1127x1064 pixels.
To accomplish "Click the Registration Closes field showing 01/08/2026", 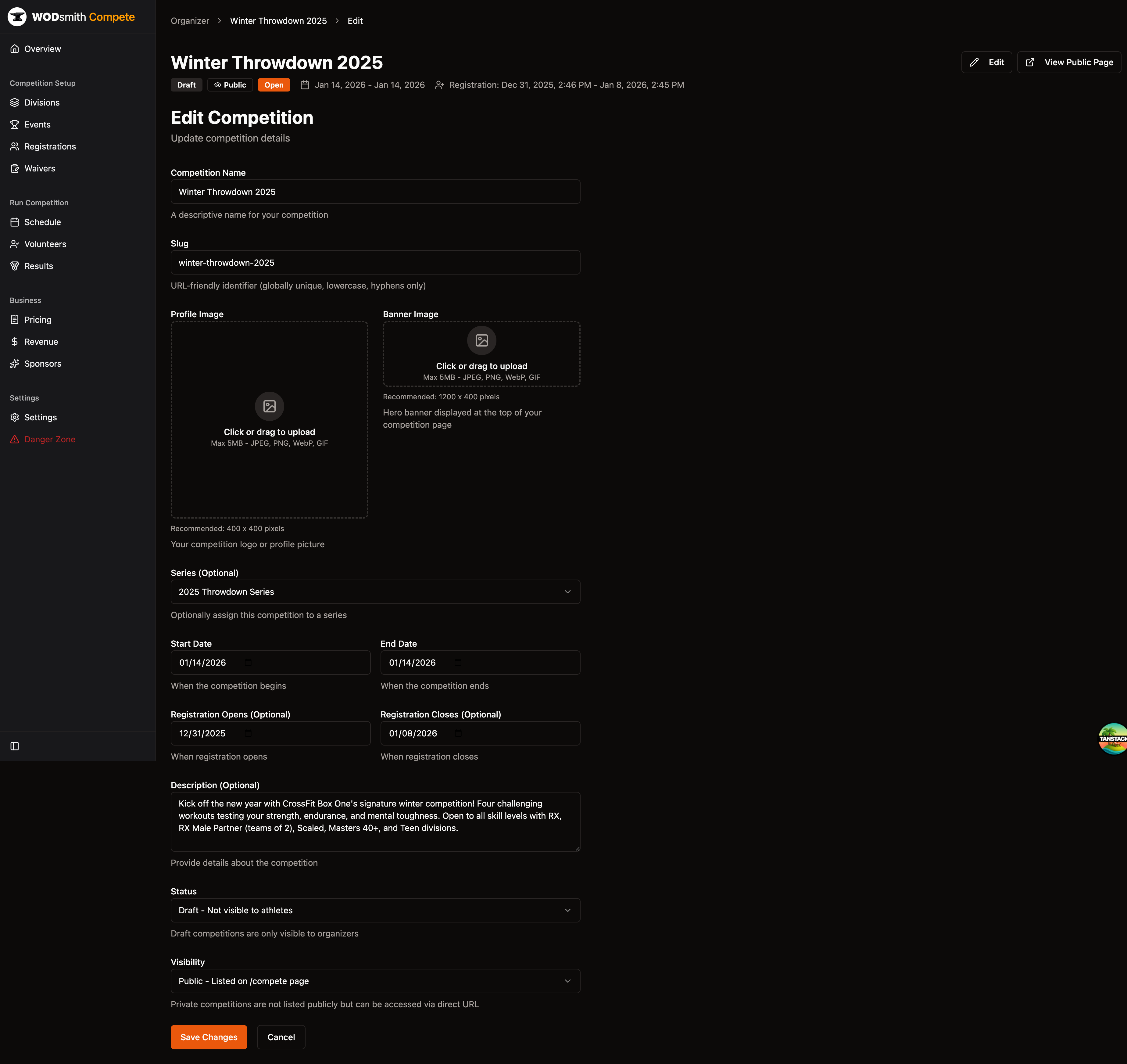I will pos(480,733).
